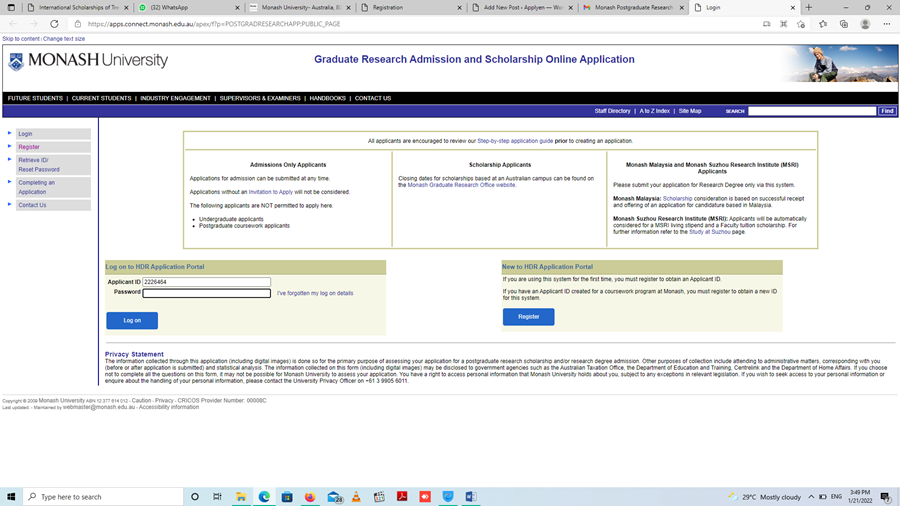
Task: Open Adobe Acrobat from the taskbar
Action: (402, 497)
